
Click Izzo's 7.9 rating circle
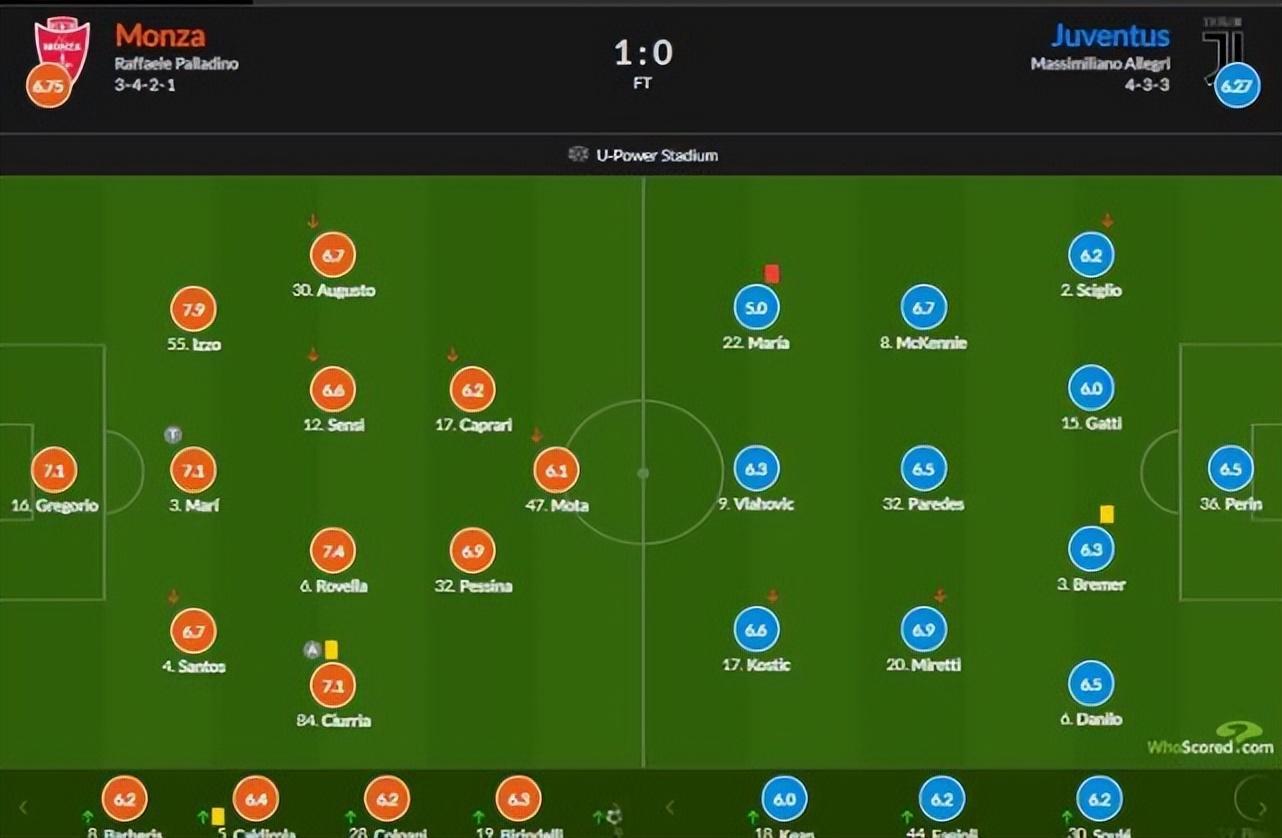[193, 309]
